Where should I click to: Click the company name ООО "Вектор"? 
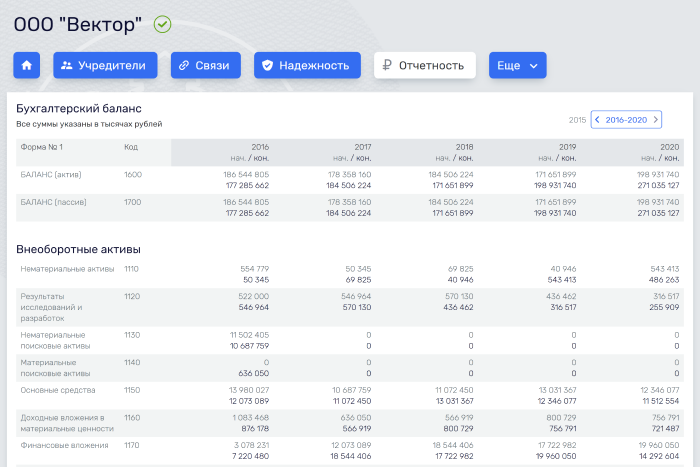(78, 25)
